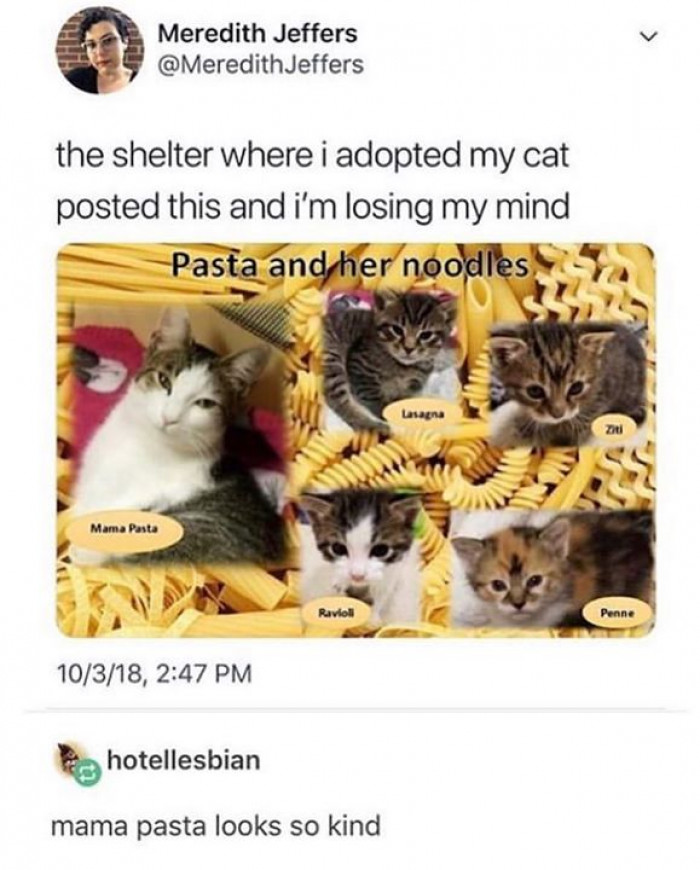Click the Ravioli kitten label
Screen dimensions: 700x870
(x=336, y=613)
